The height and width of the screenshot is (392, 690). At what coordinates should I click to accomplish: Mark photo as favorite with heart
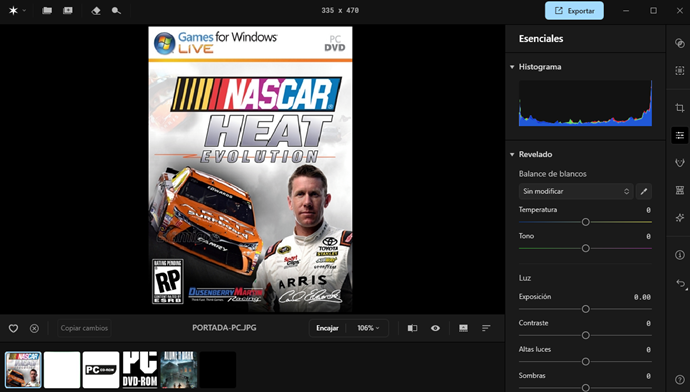pos(13,328)
